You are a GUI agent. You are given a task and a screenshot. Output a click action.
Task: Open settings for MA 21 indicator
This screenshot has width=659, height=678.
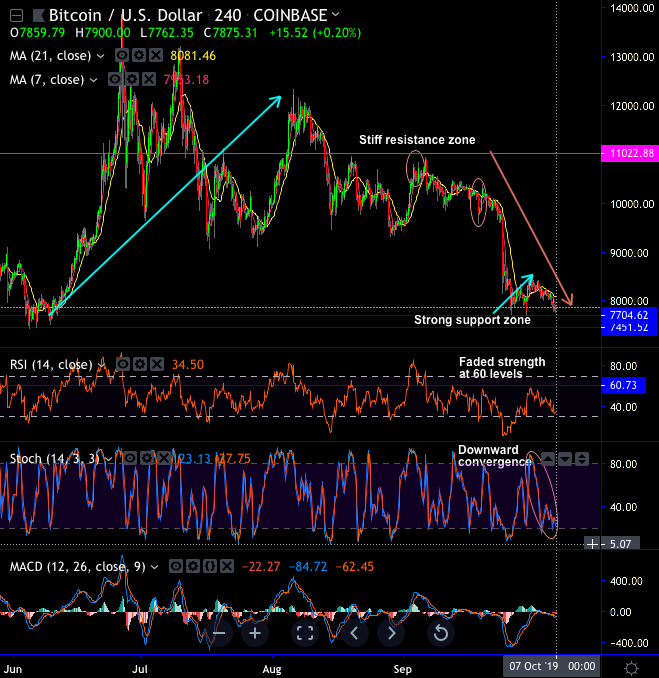coord(139,56)
